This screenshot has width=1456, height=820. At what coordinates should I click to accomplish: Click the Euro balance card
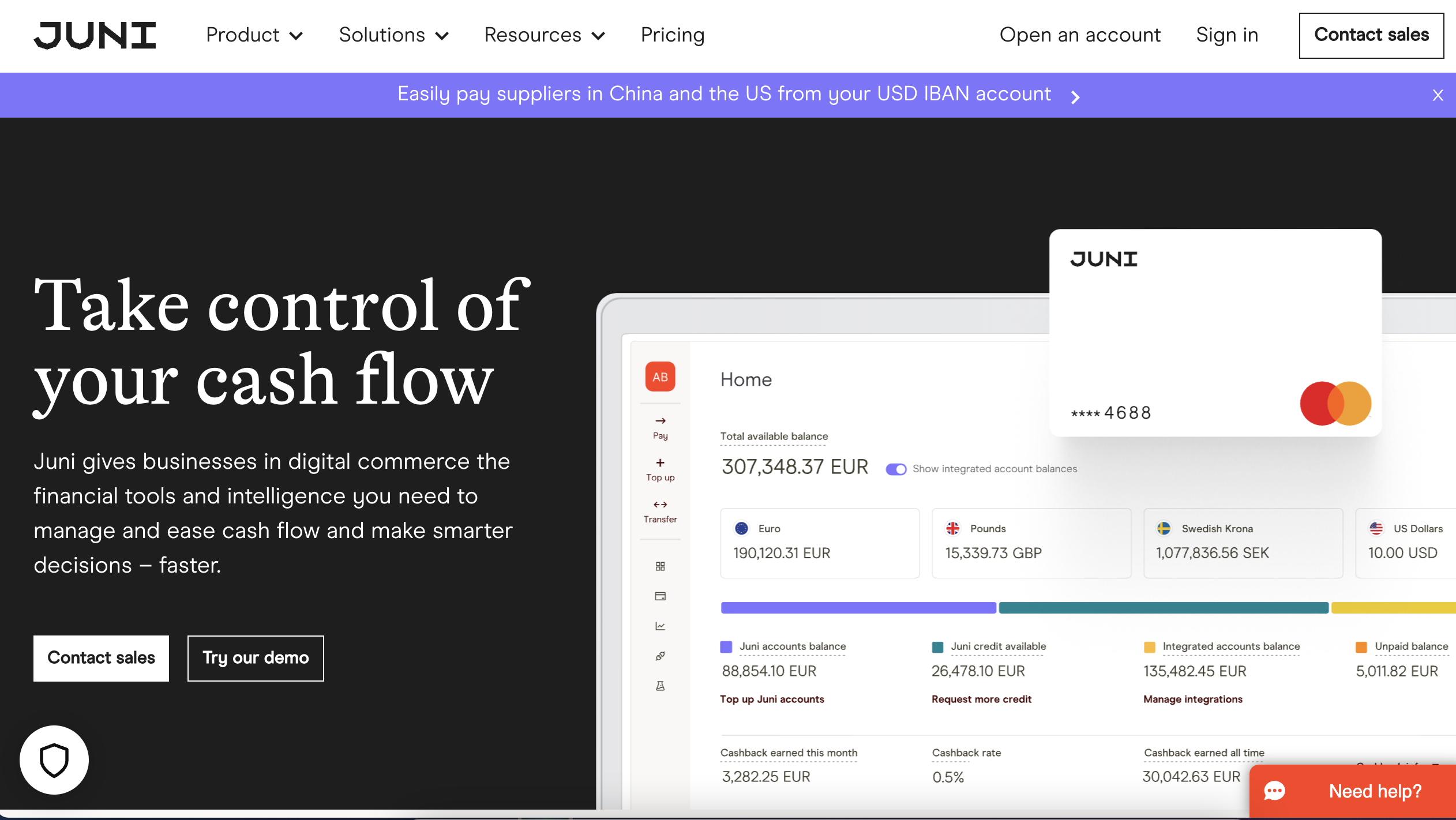(819, 543)
